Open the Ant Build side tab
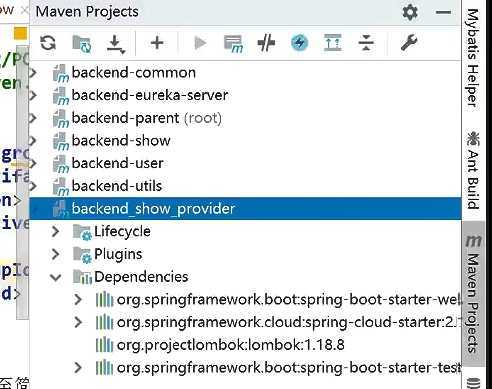492x389 pixels. point(473,170)
